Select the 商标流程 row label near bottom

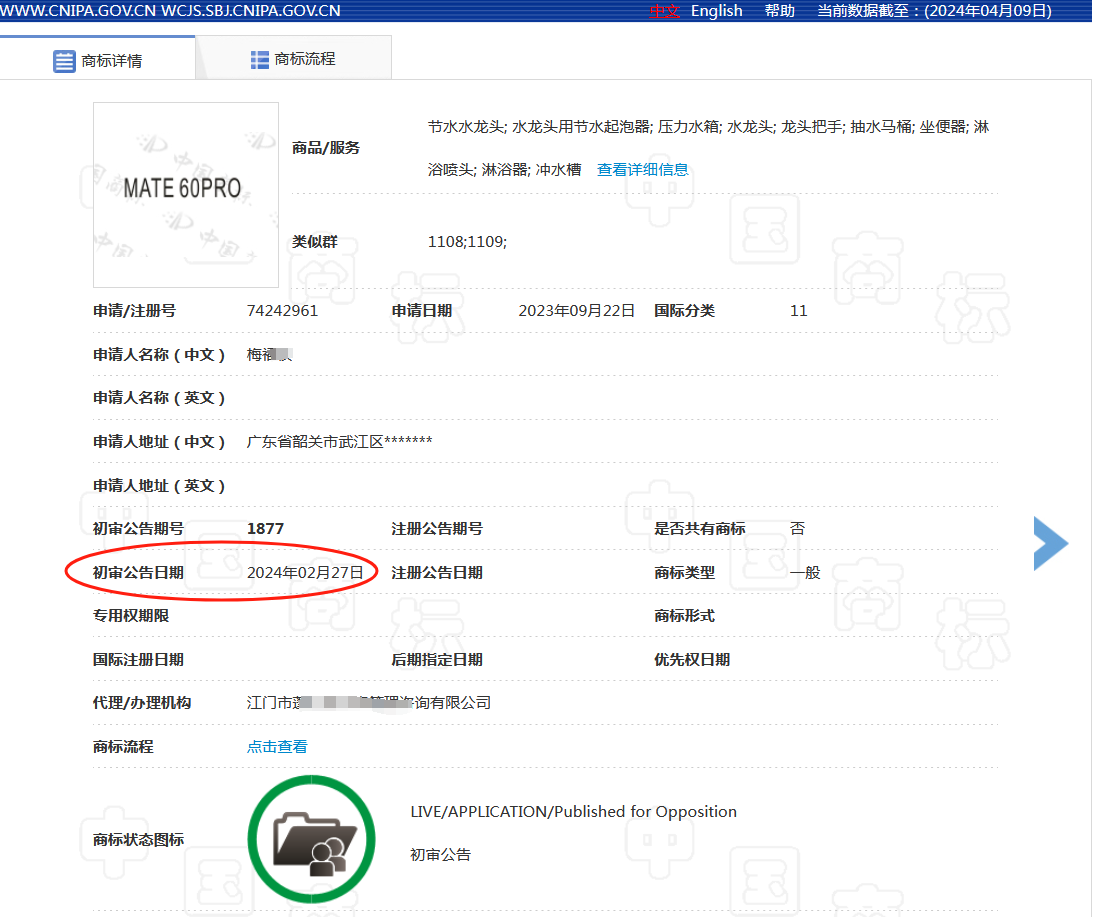123,747
